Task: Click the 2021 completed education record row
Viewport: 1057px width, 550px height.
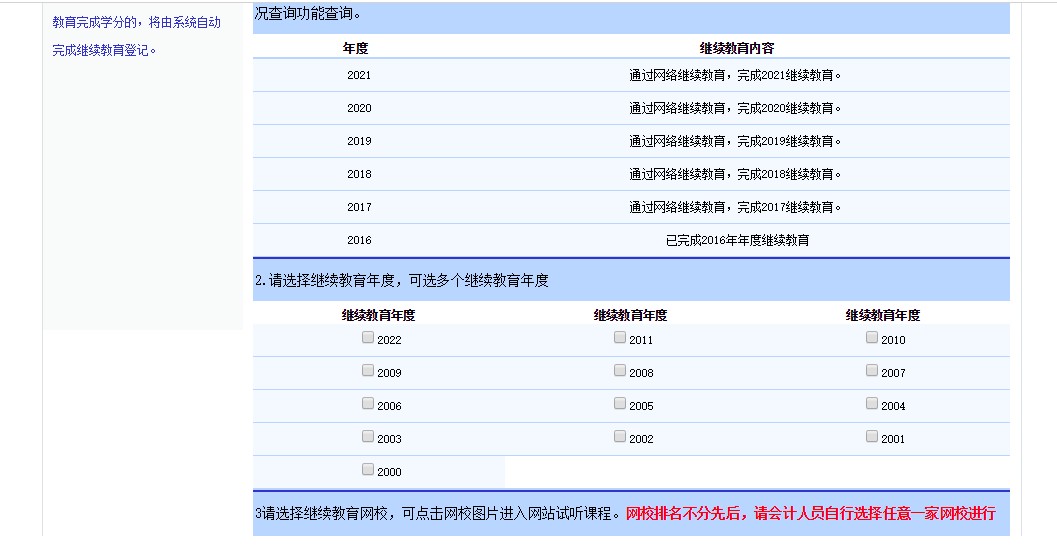Action: (735, 75)
